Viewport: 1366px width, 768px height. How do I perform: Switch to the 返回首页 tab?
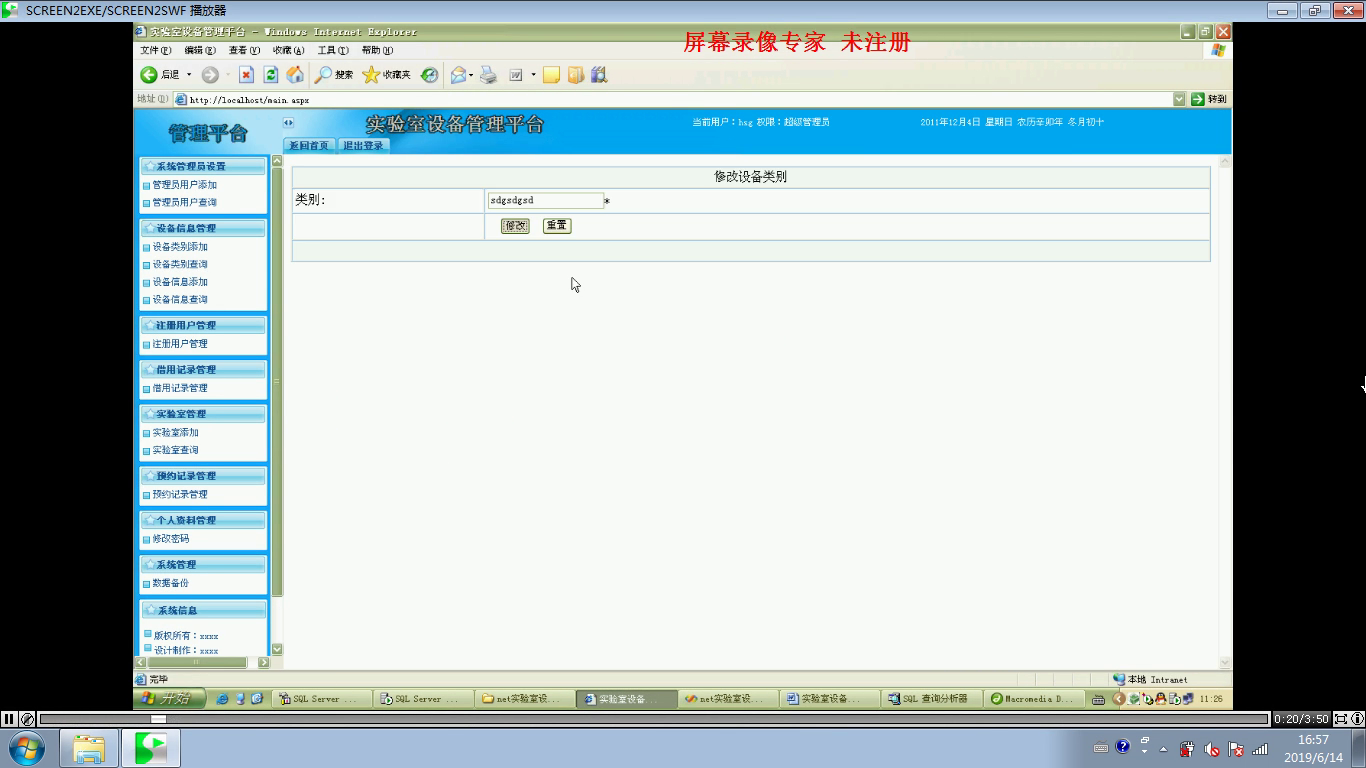pos(308,145)
